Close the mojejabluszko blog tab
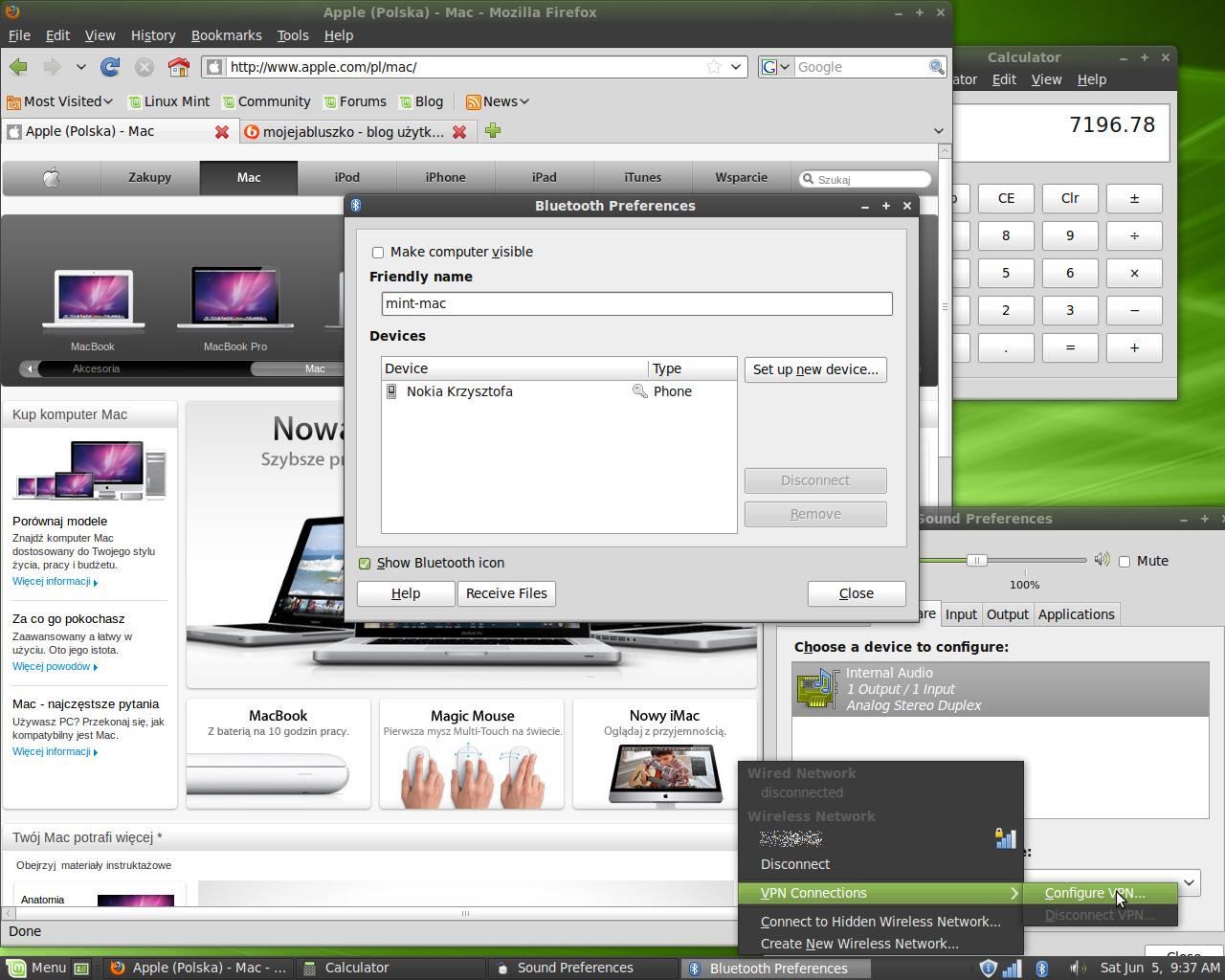 (459, 132)
